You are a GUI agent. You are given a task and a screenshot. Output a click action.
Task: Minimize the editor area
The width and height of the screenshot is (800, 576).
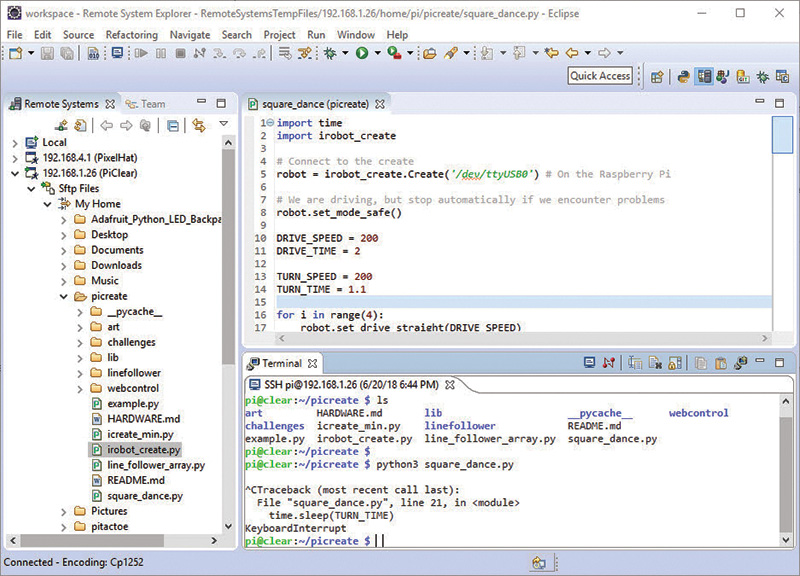click(x=760, y=102)
